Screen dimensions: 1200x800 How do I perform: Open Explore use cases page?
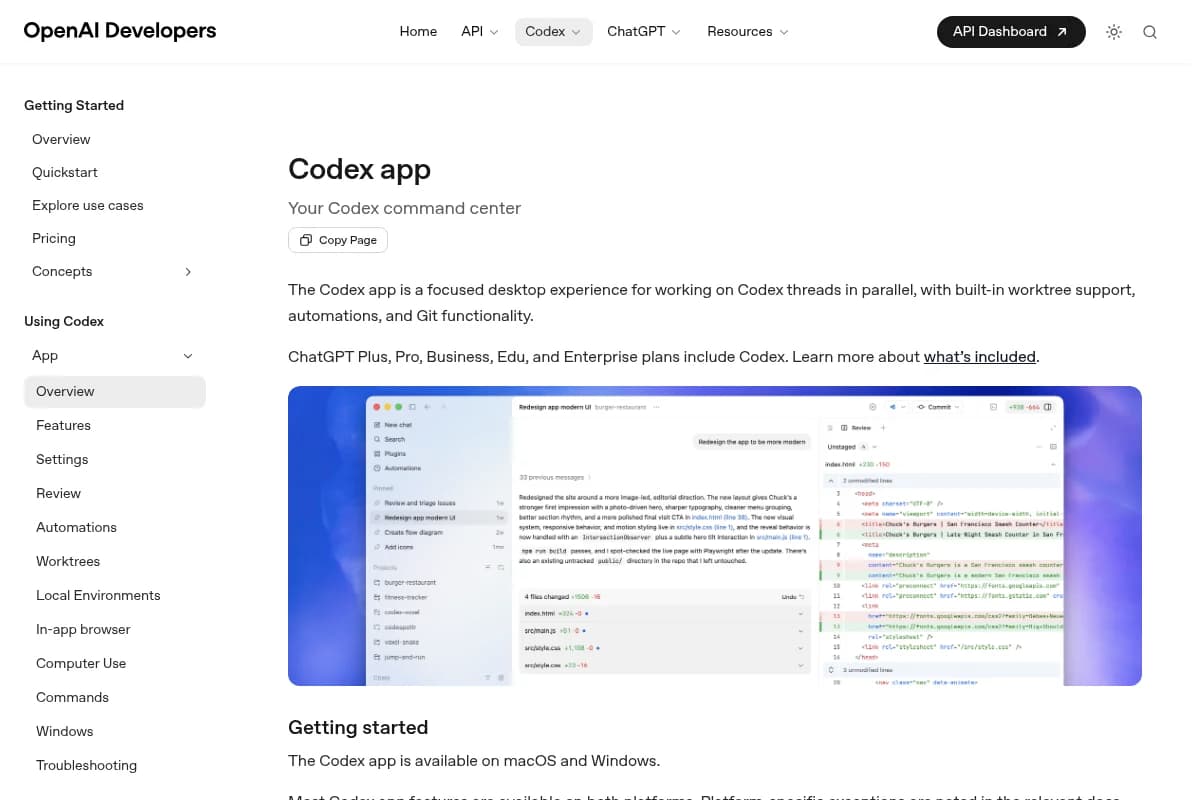(x=88, y=205)
